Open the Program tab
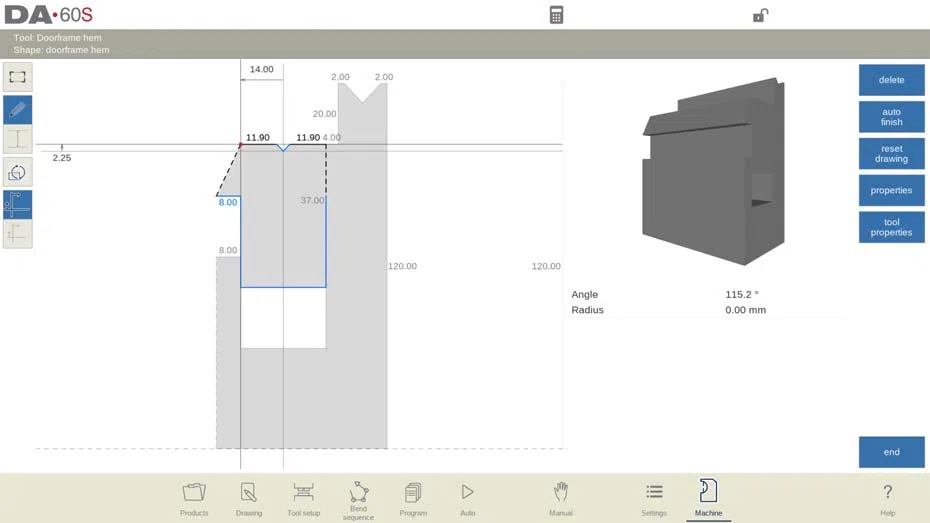 pos(413,499)
